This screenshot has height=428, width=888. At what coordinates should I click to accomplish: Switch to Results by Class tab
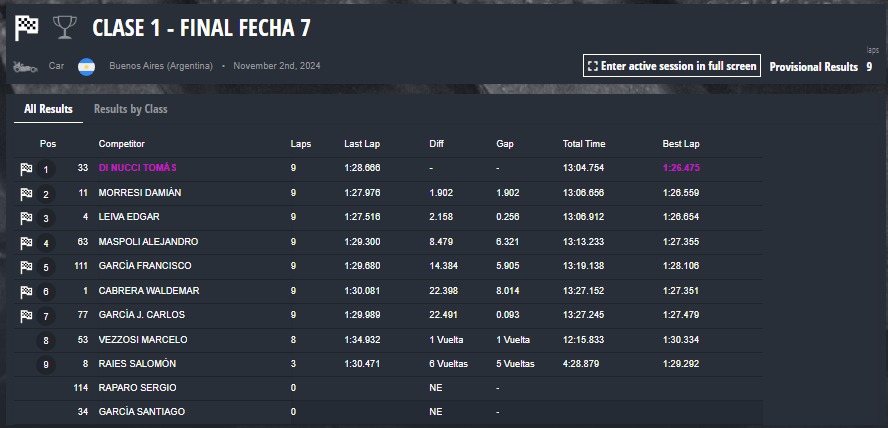[130, 109]
